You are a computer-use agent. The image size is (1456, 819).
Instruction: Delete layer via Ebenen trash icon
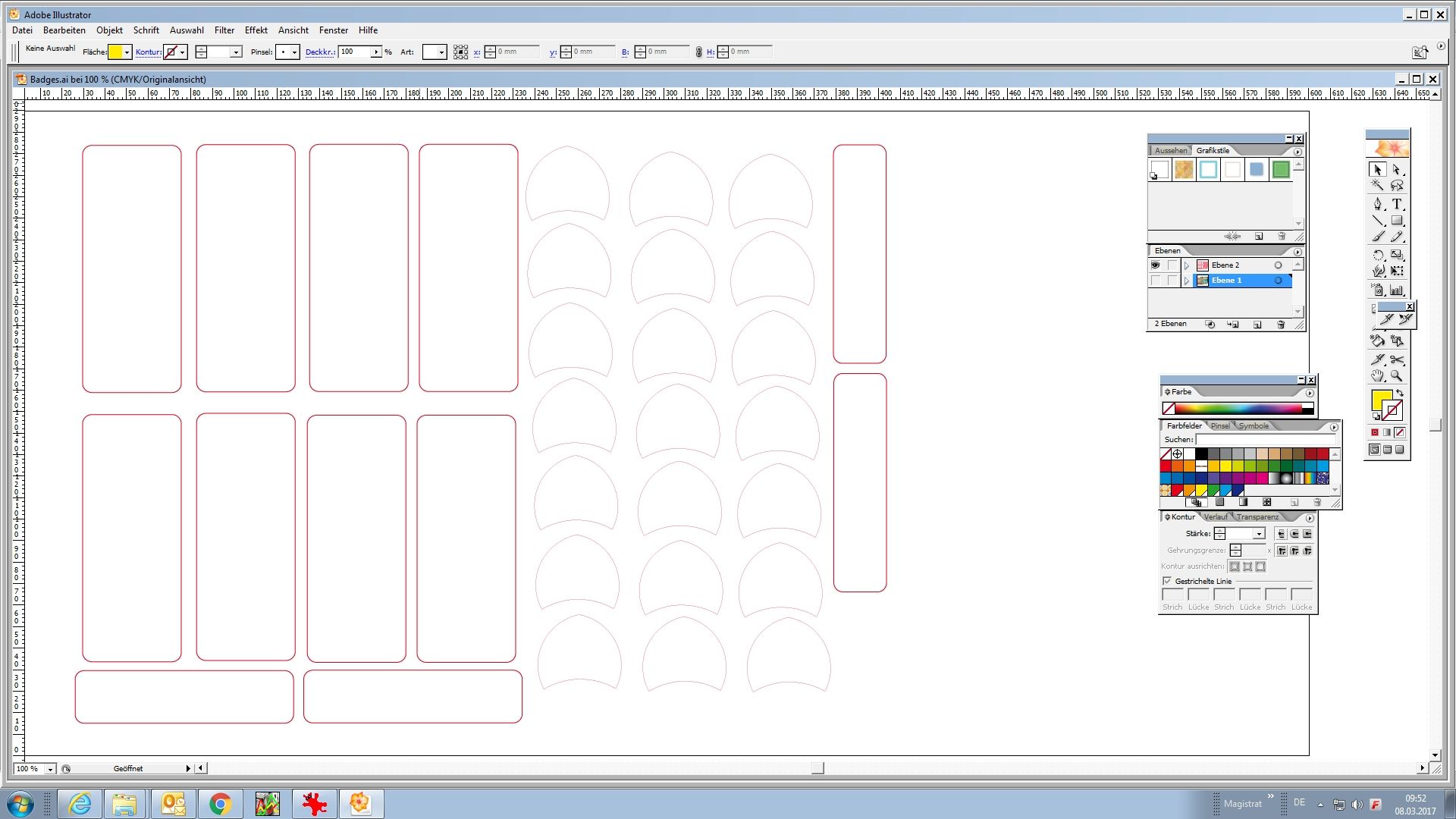click(1281, 325)
